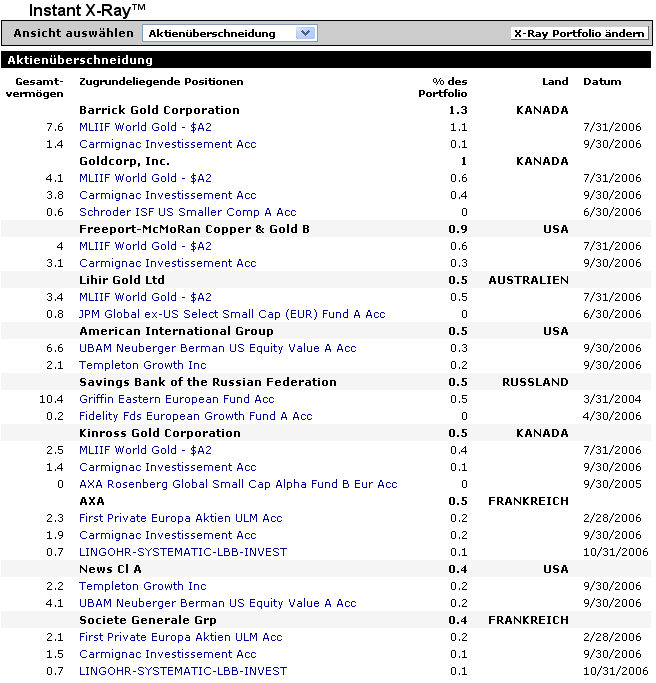The height and width of the screenshot is (683, 656).
Task: Click the Zugrundeliegende Positionen column header
Action: click(x=161, y=82)
